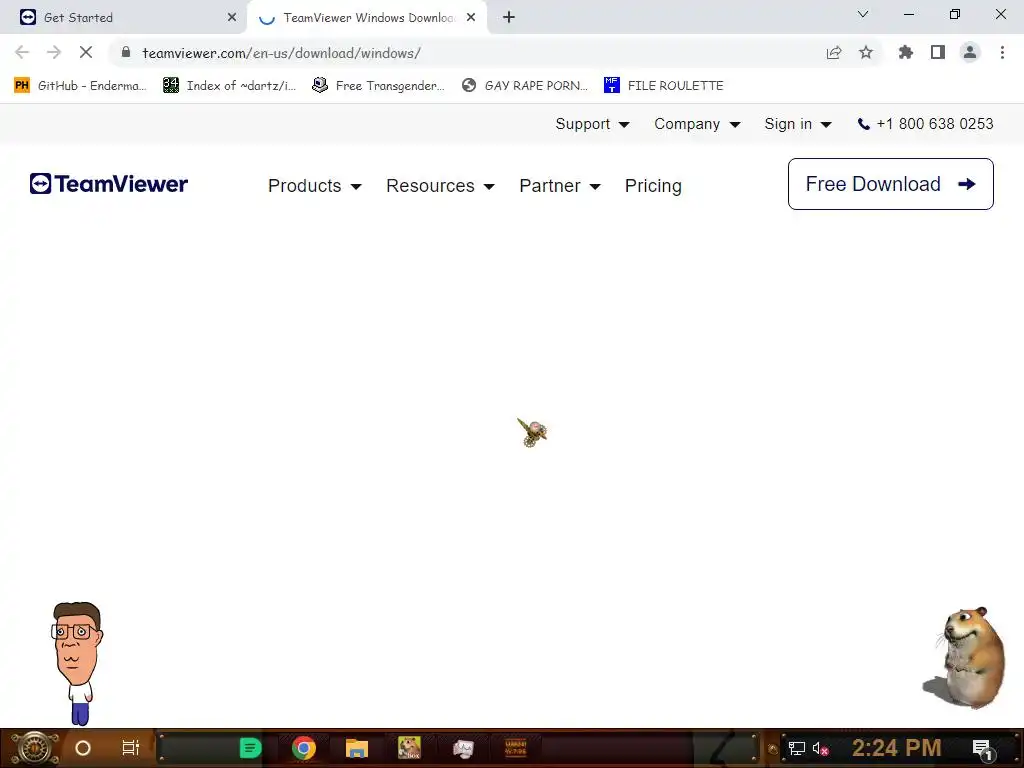The image size is (1024, 768).
Task: Switch to the Get Started tab
Action: click(123, 17)
